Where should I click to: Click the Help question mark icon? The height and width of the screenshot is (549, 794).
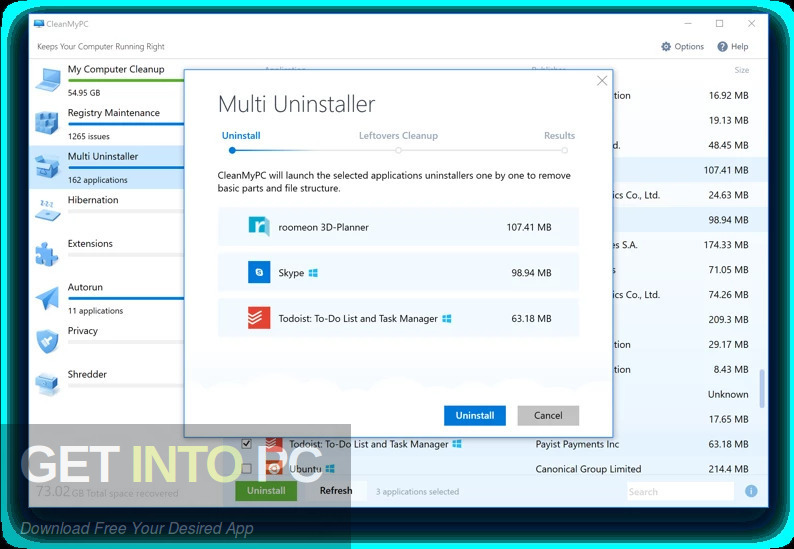[722, 47]
